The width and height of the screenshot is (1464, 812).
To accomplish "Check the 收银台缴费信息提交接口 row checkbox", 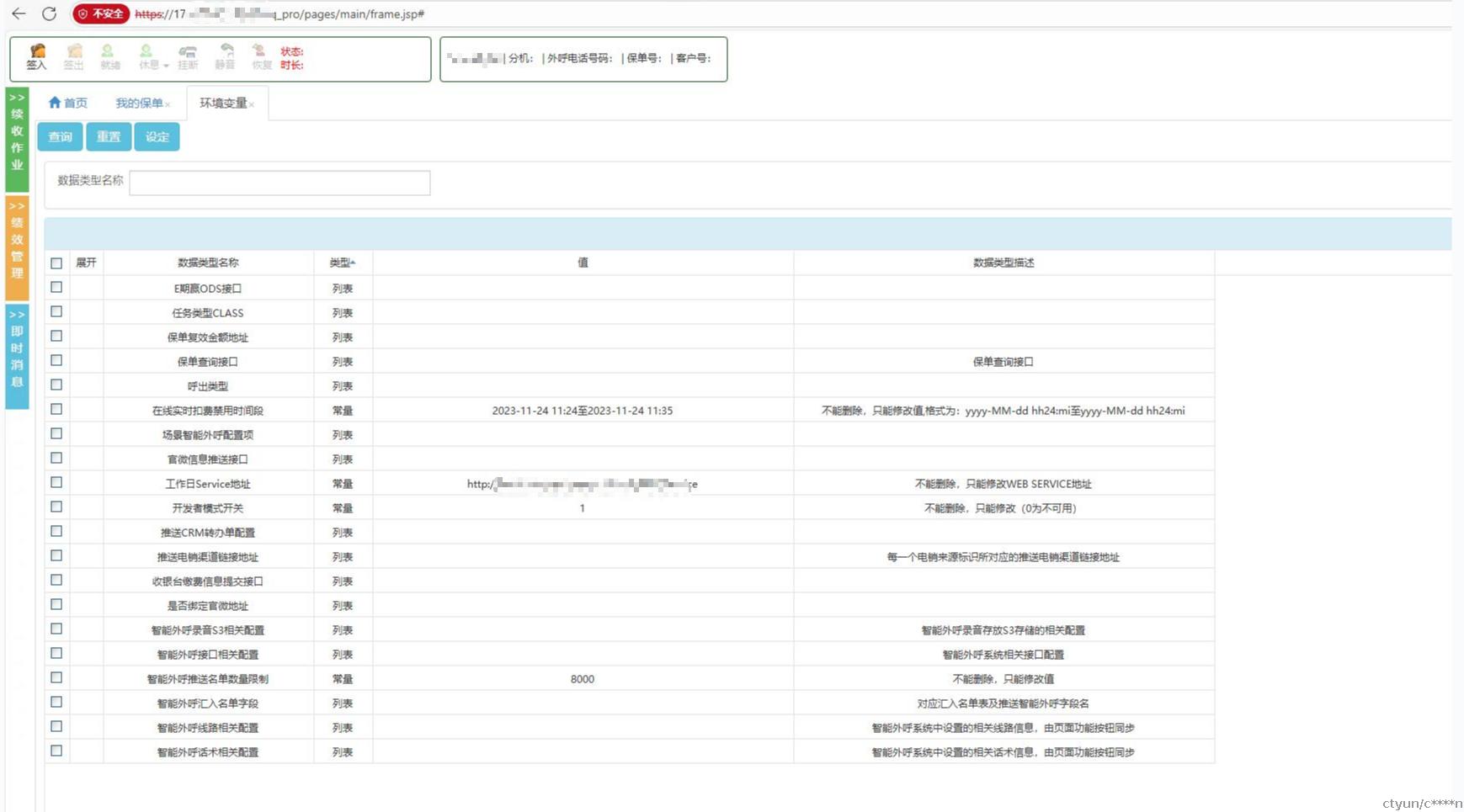I will pyautogui.click(x=56, y=580).
